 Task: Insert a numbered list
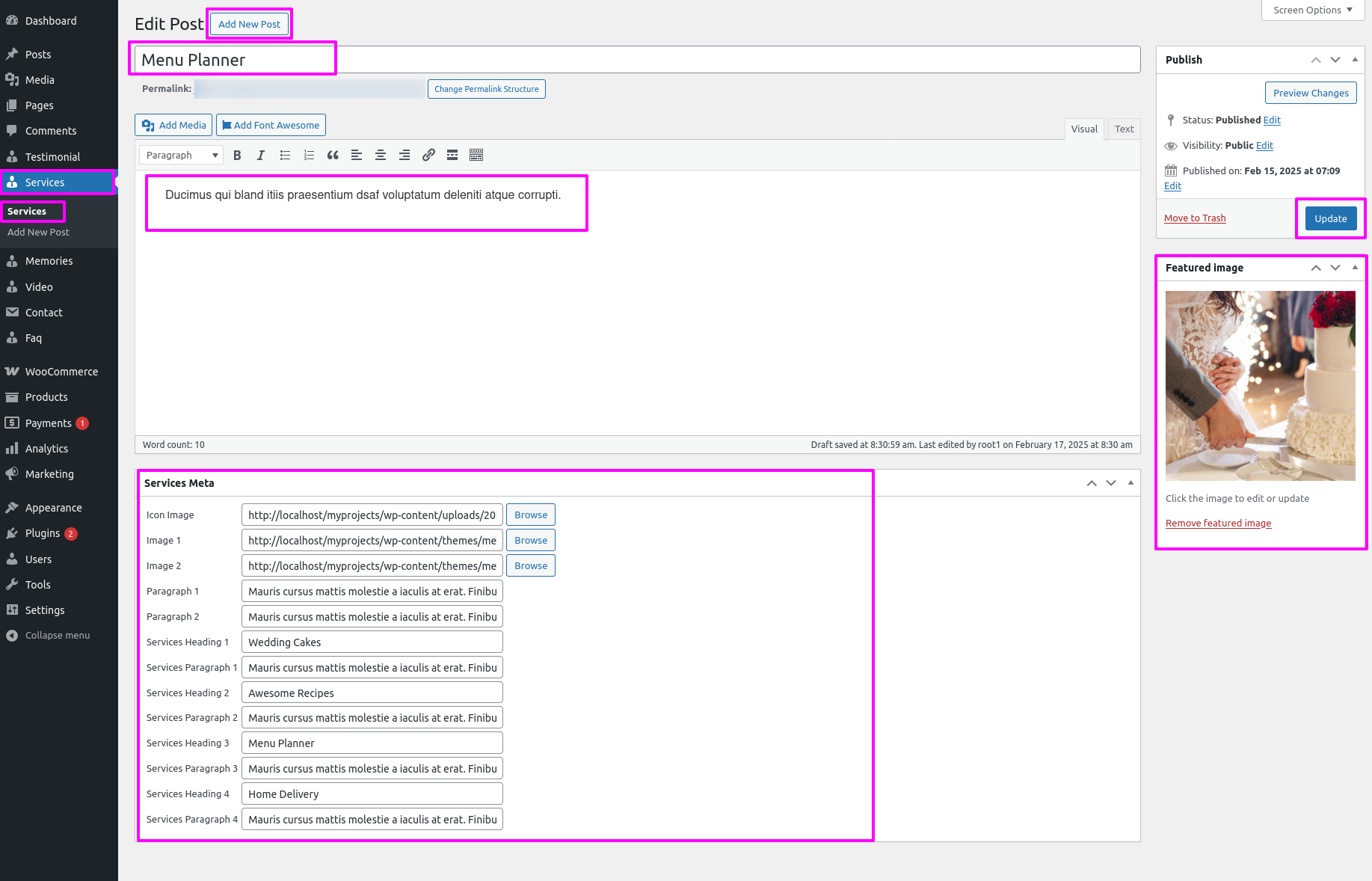[309, 156]
